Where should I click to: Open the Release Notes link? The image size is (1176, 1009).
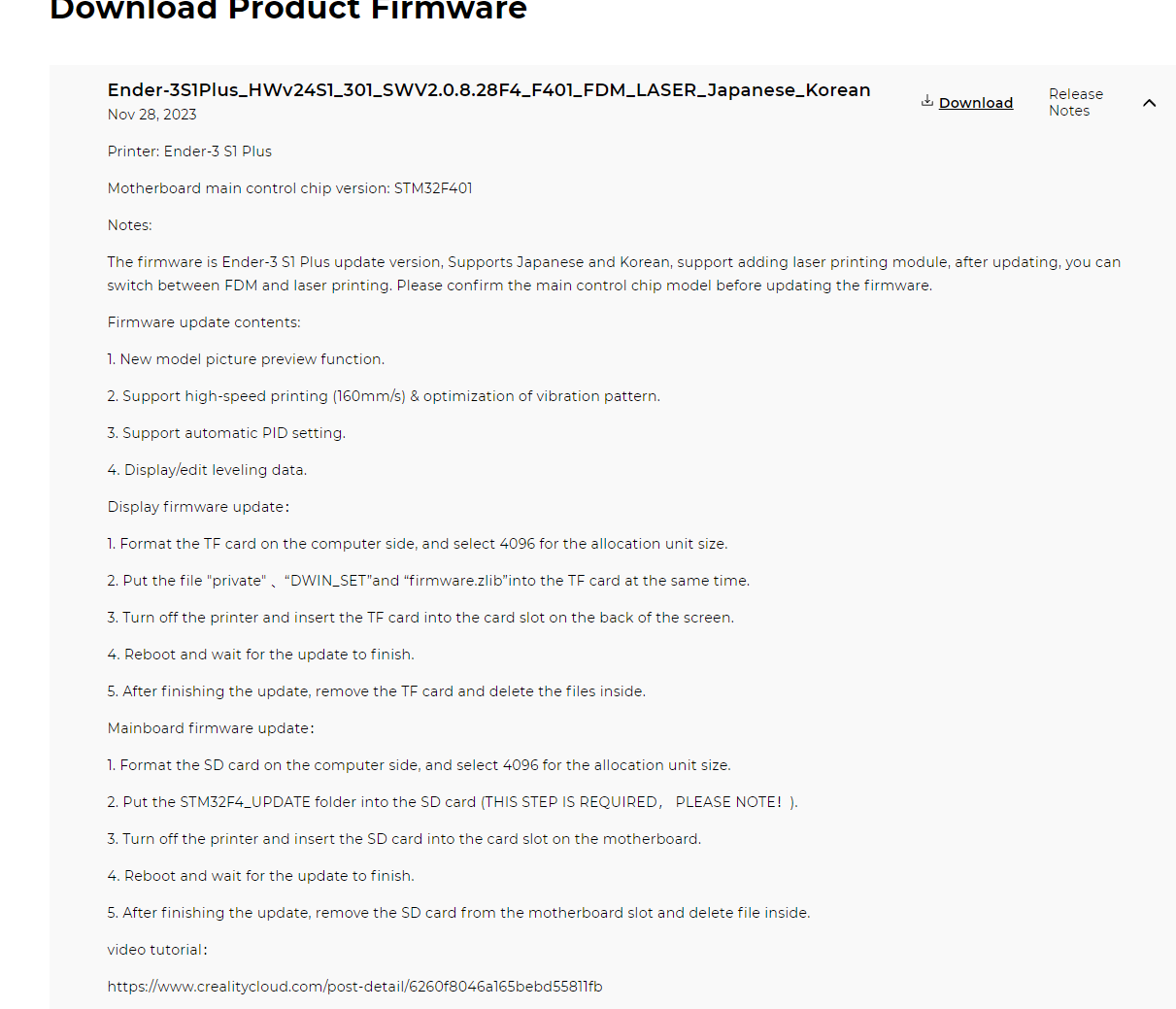(x=1075, y=102)
